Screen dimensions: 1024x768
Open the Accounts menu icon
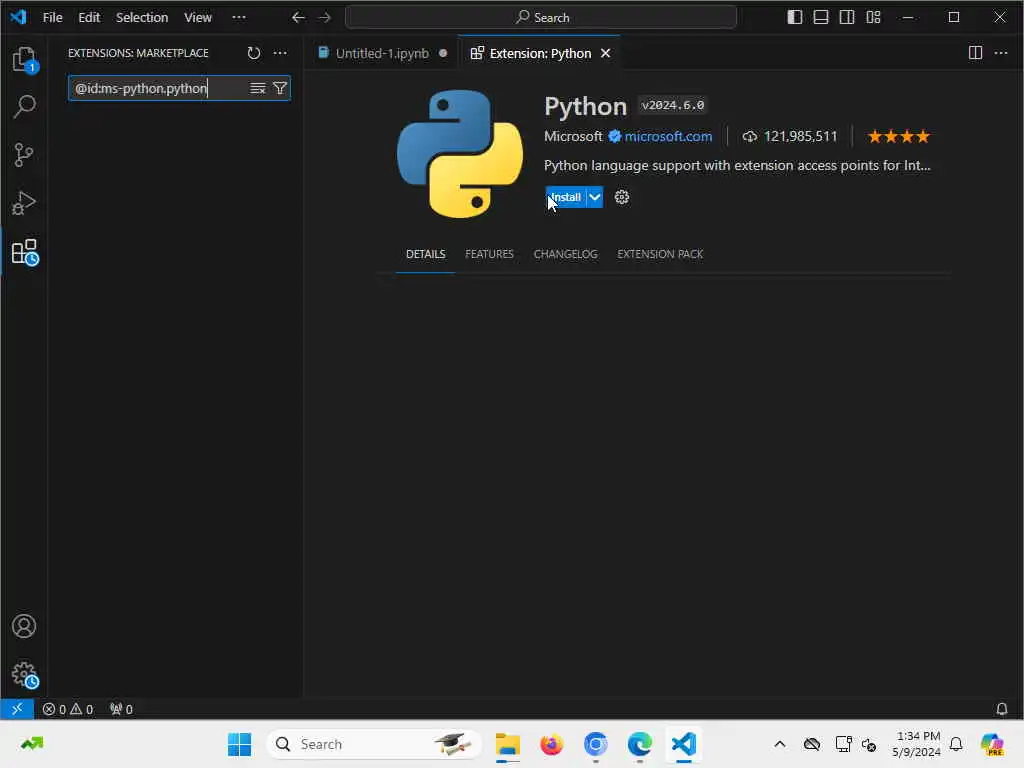(x=24, y=626)
